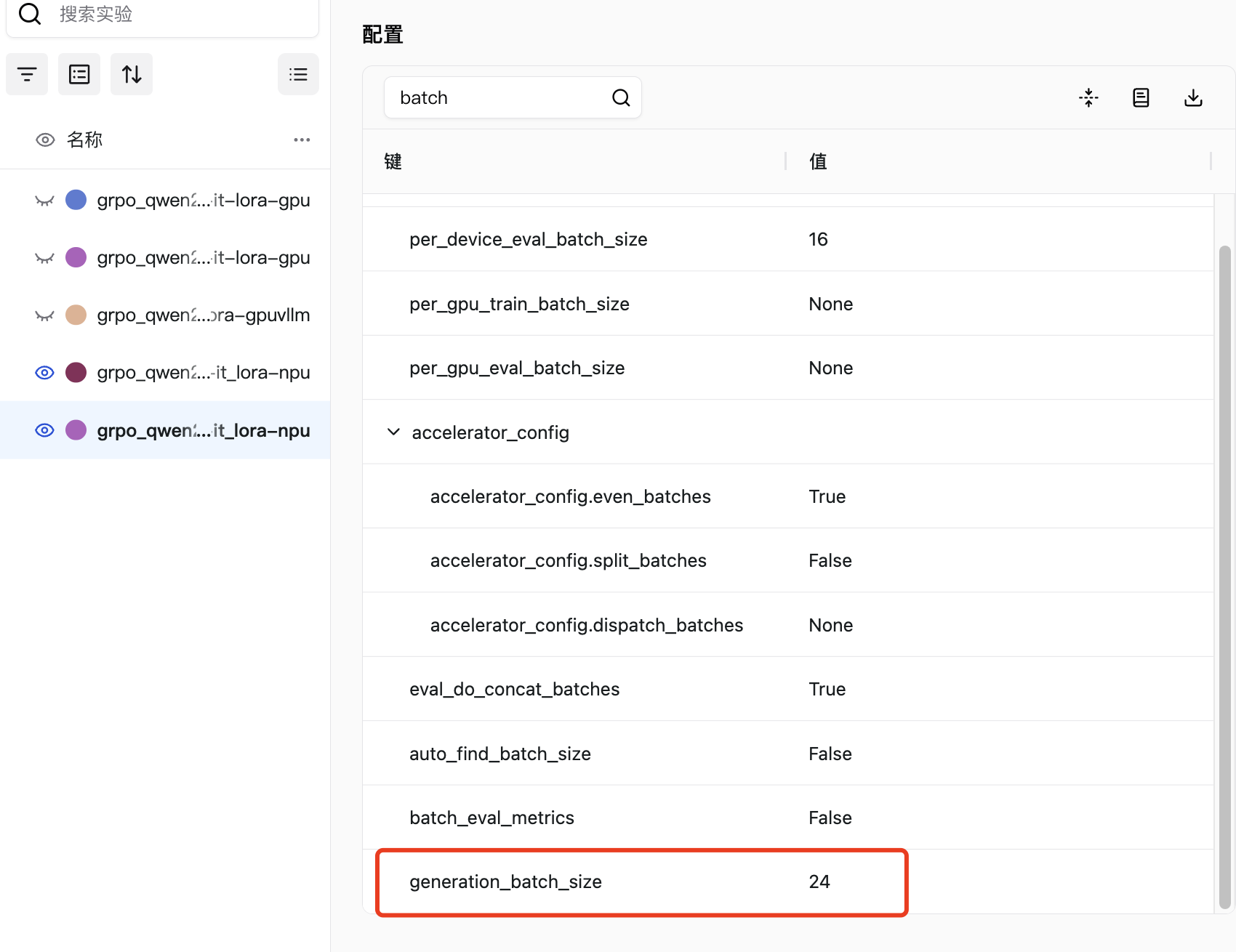Select the first grpo lora-gpu experiment name
This screenshot has width=1236, height=952.
(x=204, y=200)
